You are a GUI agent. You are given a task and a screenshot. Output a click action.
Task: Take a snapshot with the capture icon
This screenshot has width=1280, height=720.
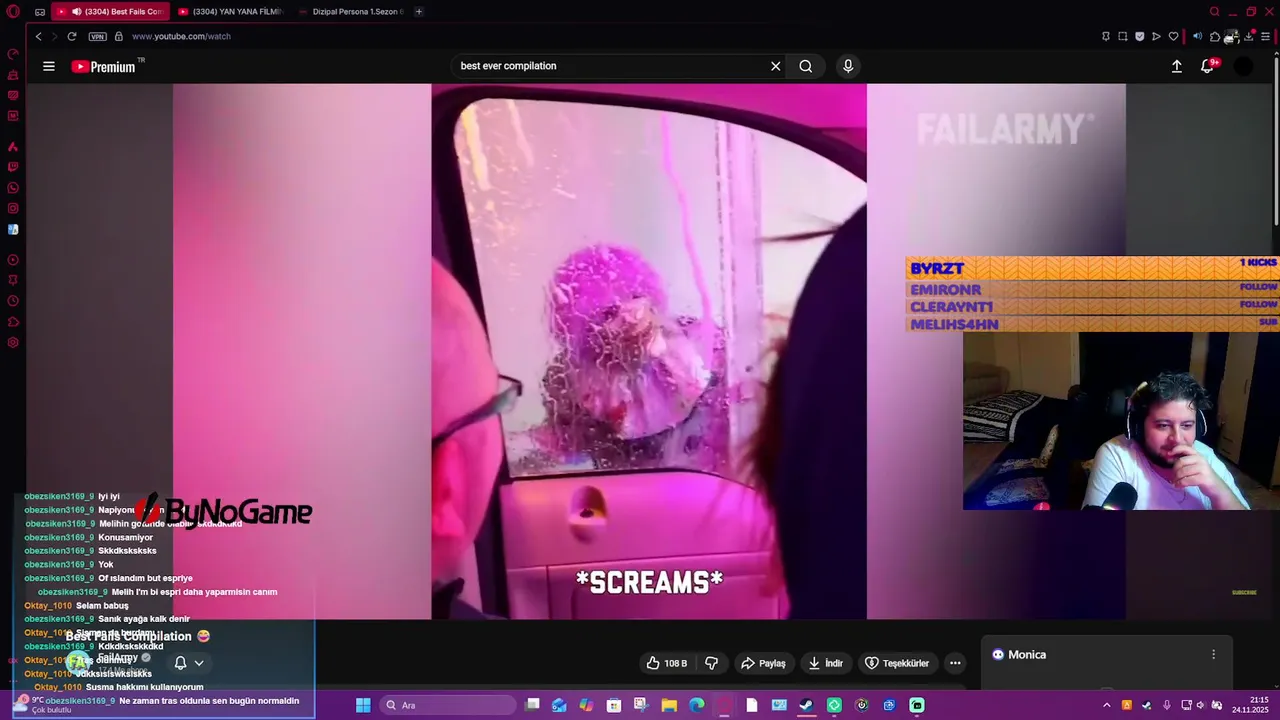coord(1122,36)
